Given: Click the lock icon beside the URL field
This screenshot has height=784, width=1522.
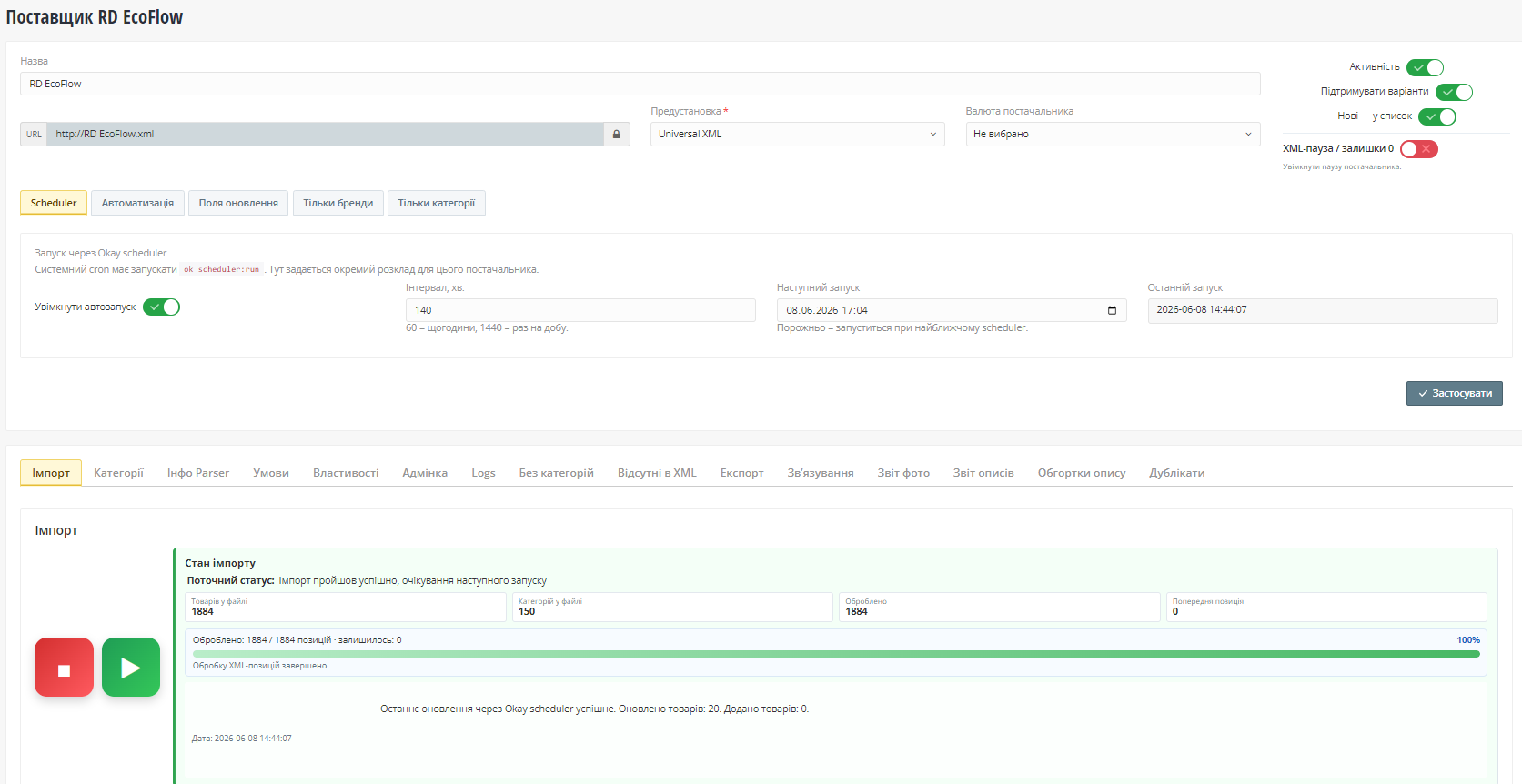Looking at the screenshot, I should click(616, 134).
